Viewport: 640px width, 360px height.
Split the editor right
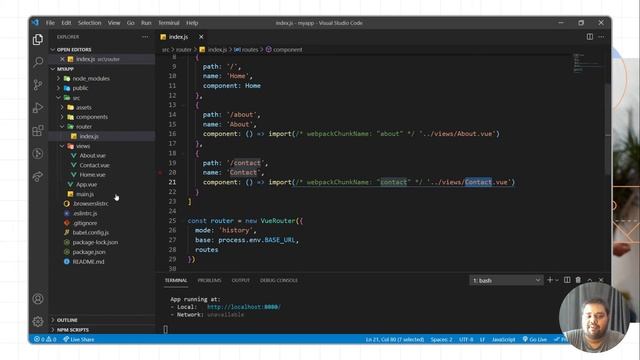590,37
